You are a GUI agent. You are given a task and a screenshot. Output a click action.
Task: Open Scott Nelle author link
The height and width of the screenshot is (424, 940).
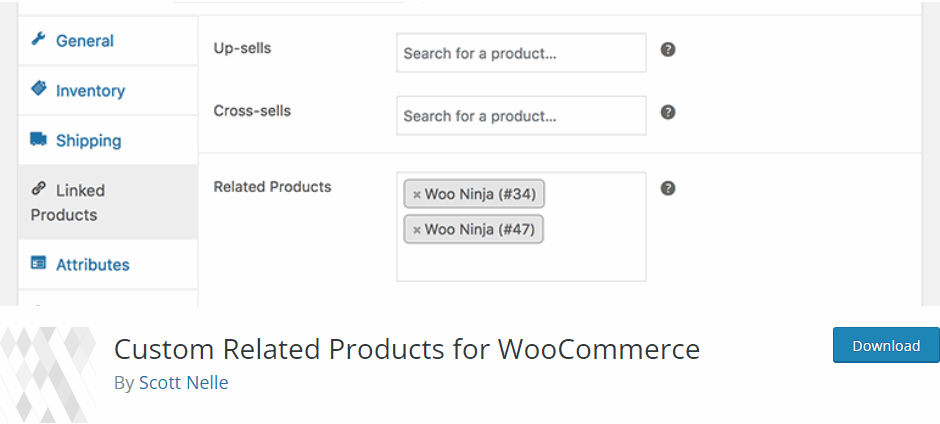click(183, 383)
